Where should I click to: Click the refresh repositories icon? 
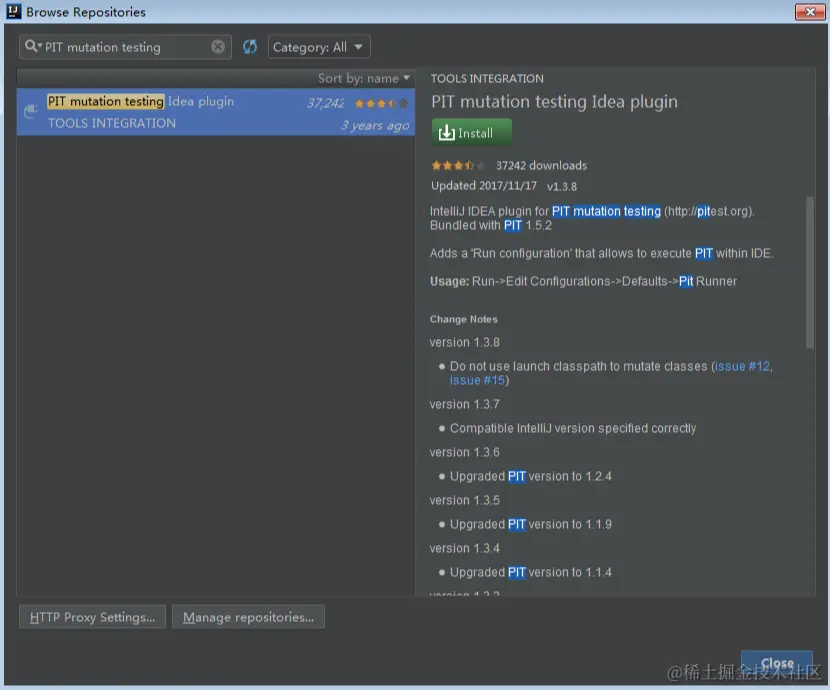coord(250,47)
